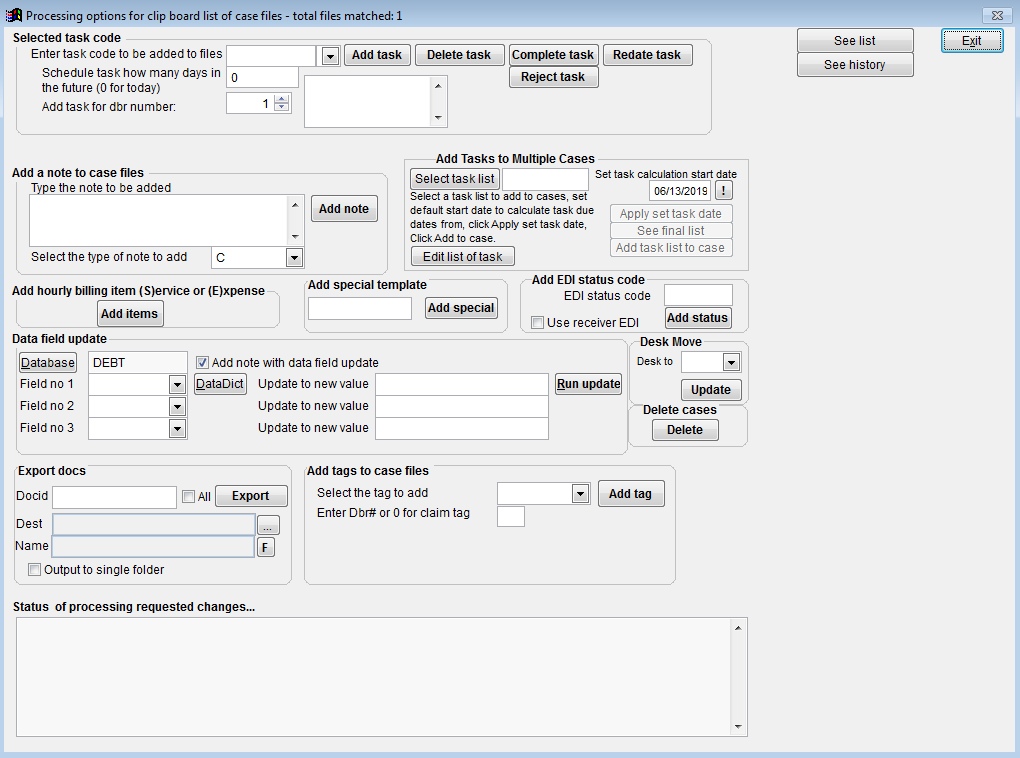Click the Delete task button
1020x758 pixels.
(x=459, y=55)
